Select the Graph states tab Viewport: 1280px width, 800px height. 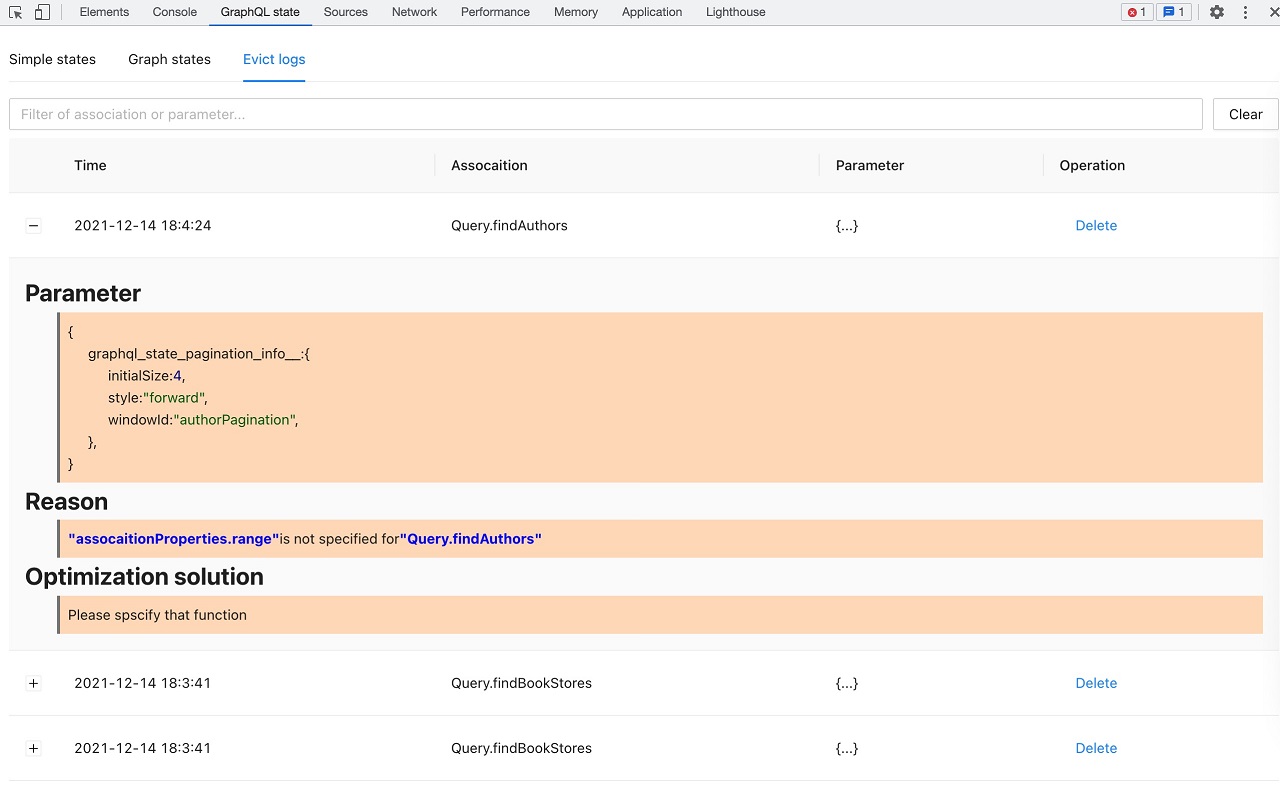169,59
